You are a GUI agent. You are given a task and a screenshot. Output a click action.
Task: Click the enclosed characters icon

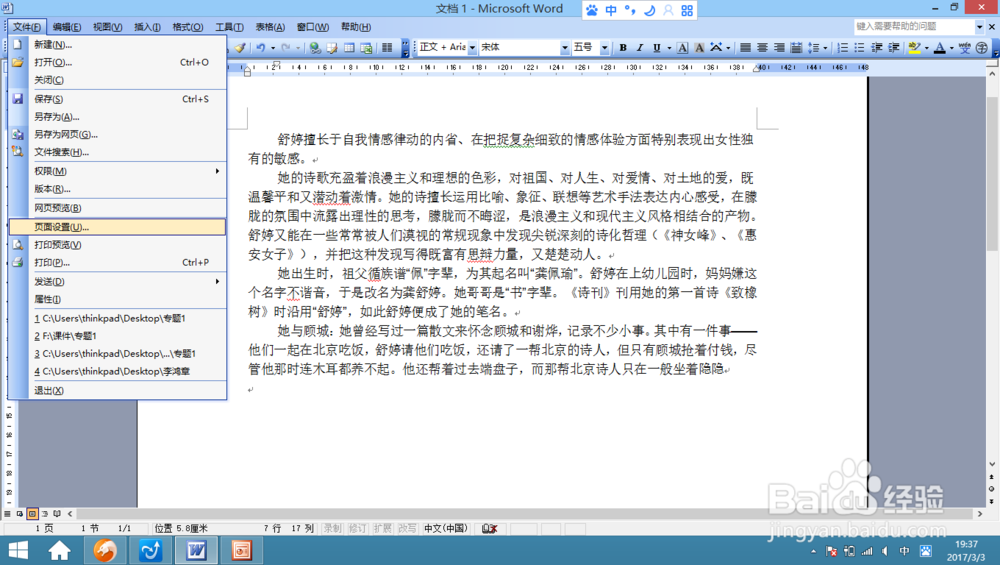(x=982, y=48)
